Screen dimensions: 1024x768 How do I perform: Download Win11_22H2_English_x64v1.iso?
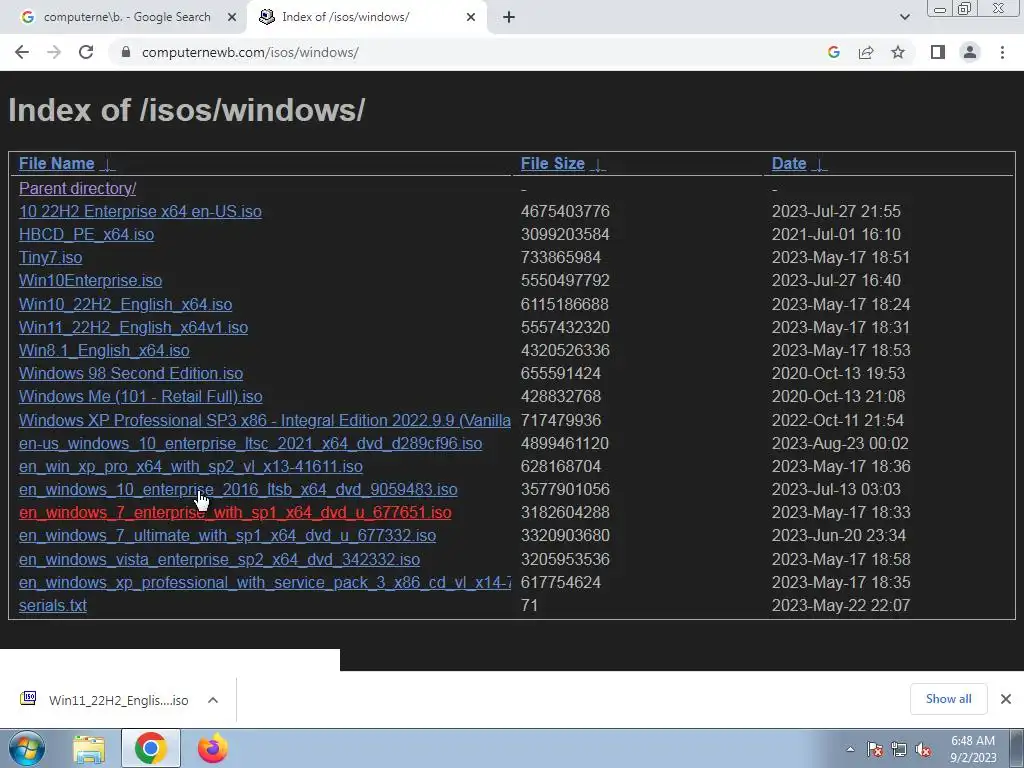tap(133, 327)
